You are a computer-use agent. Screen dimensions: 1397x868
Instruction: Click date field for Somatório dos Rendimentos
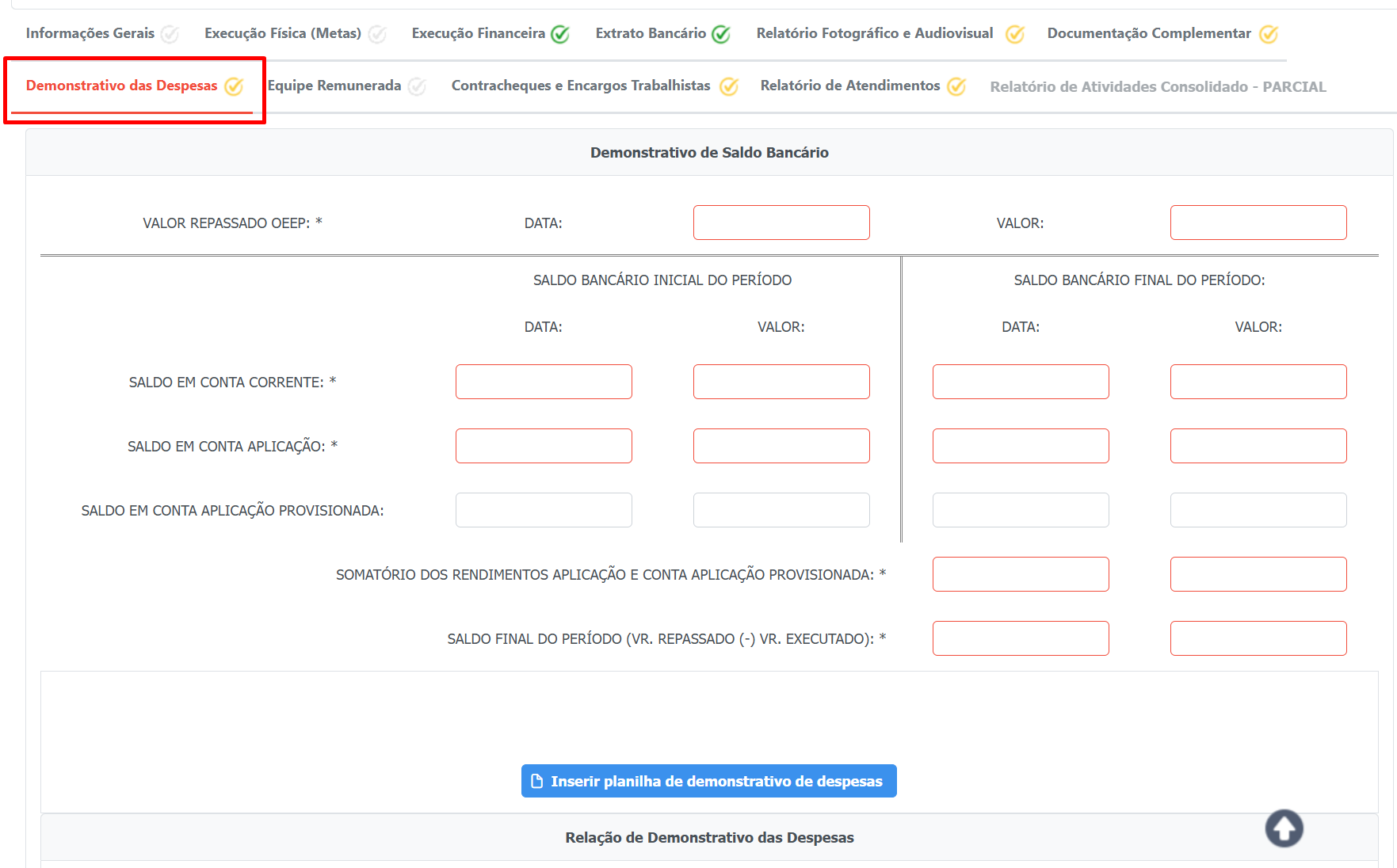[1020, 574]
